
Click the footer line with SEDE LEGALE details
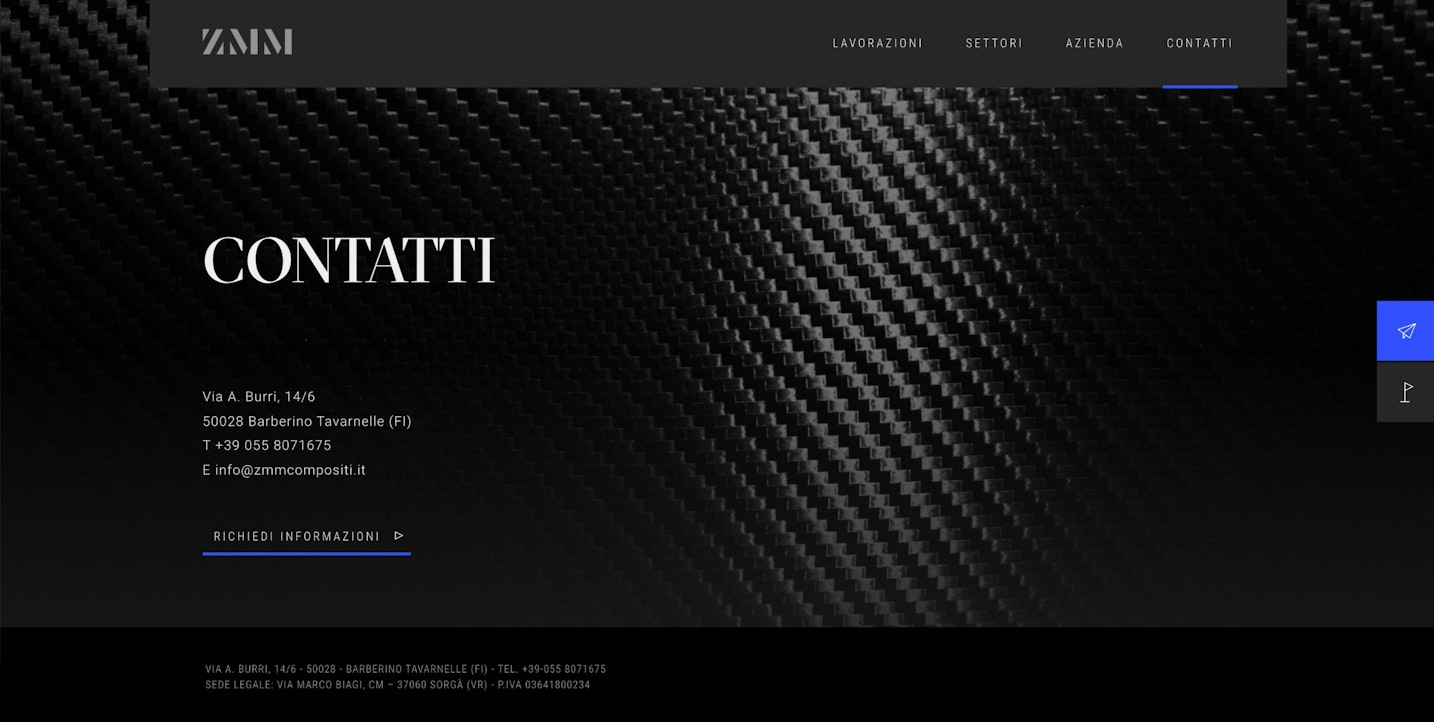pyautogui.click(x=397, y=685)
